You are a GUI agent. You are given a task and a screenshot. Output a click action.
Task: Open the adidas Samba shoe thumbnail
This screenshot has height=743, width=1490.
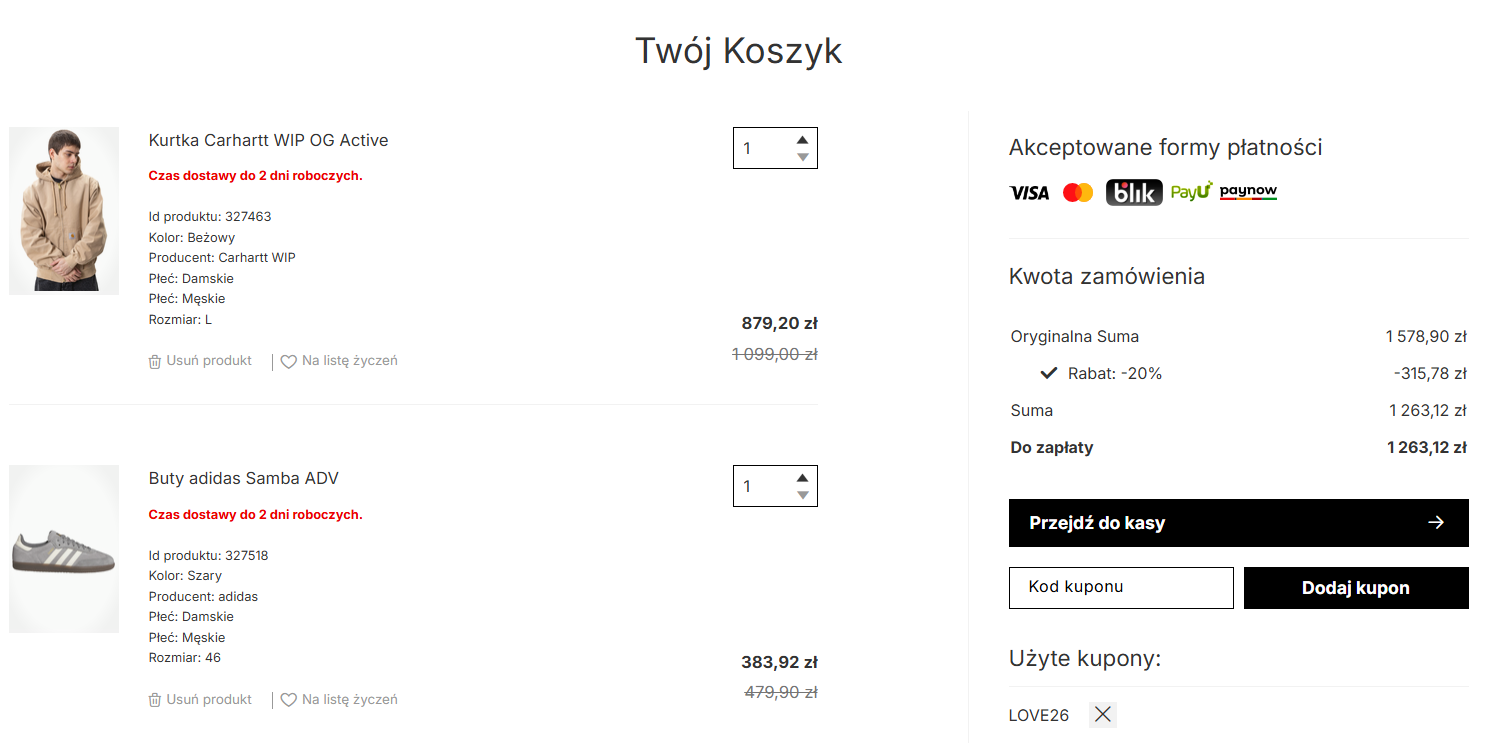tap(64, 549)
